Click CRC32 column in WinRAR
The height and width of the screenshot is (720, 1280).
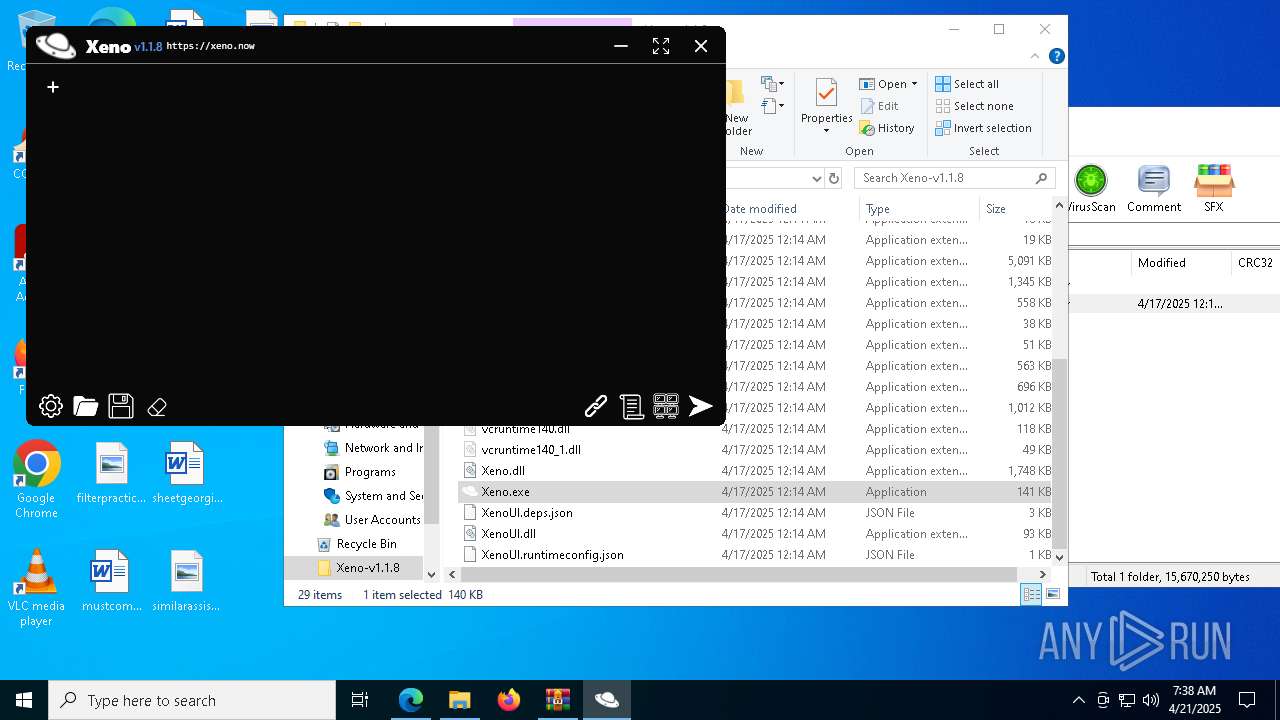coord(1255,263)
